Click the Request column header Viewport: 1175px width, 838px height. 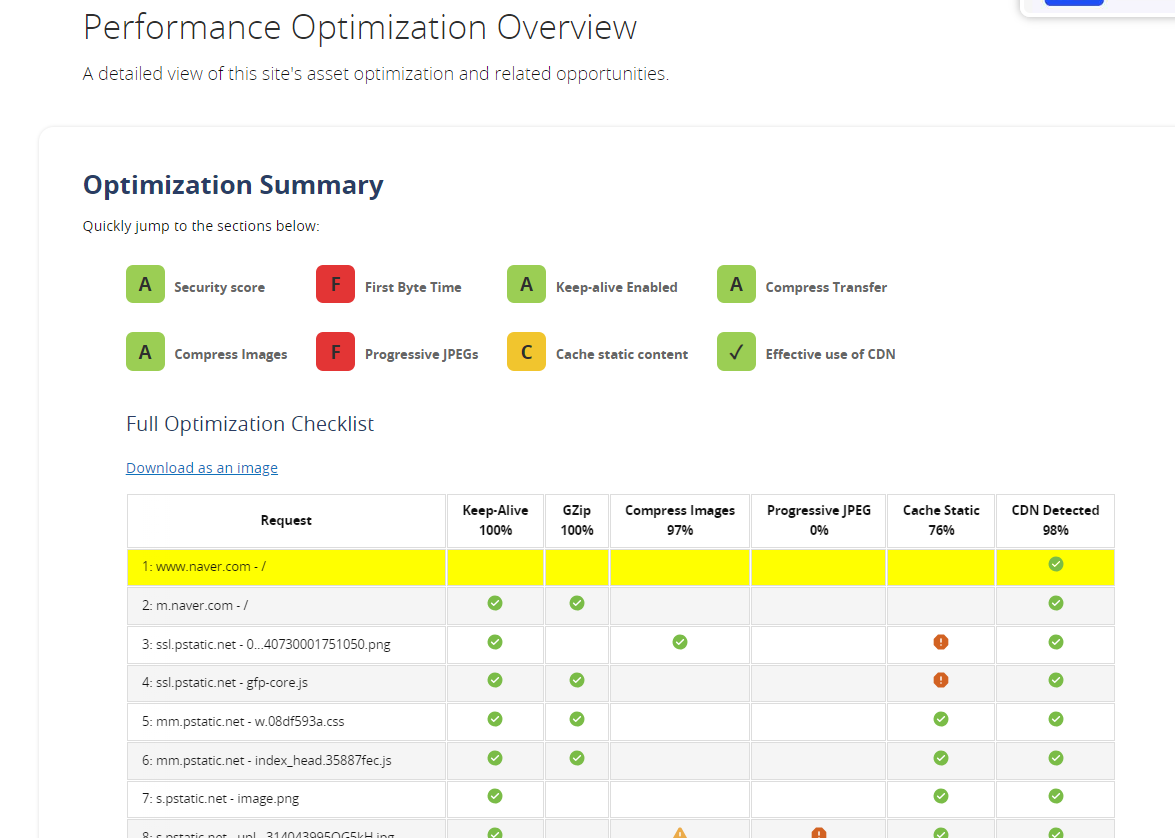tap(286, 521)
